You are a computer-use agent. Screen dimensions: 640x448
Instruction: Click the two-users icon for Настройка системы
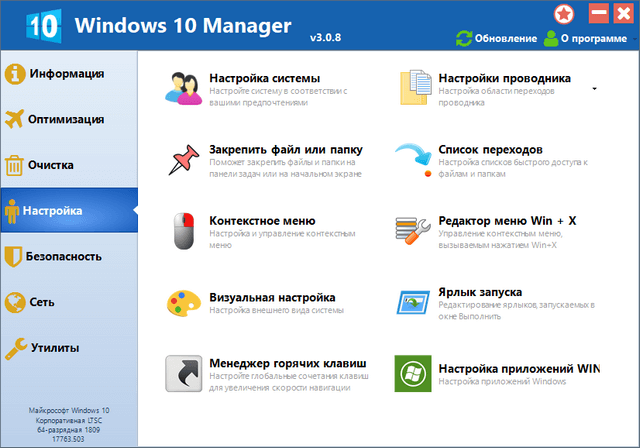coord(184,87)
